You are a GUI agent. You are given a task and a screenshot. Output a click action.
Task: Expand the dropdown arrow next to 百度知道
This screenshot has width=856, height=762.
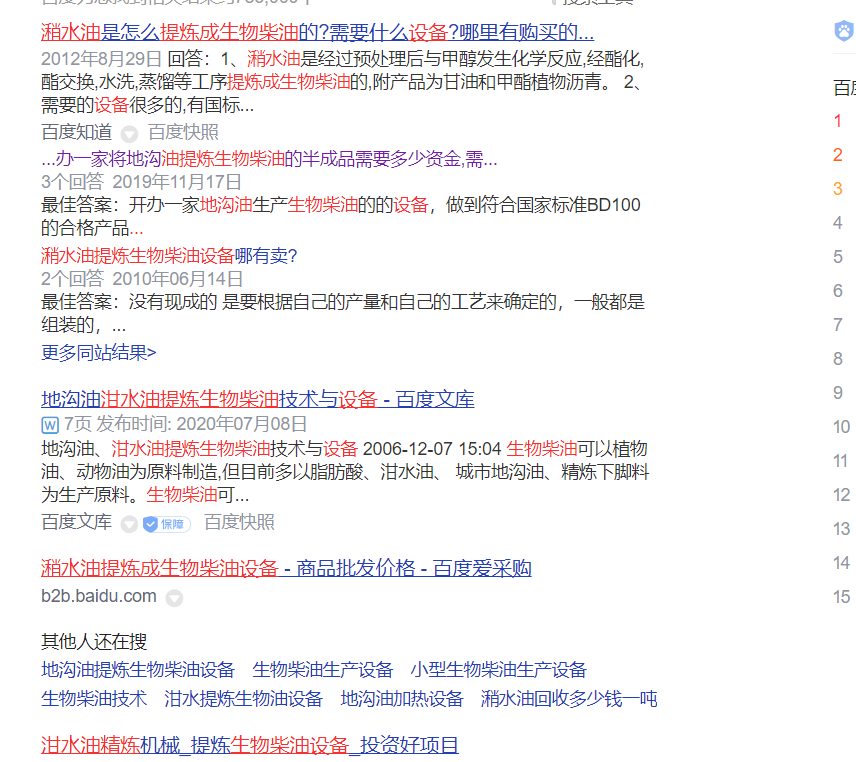pyautogui.click(x=130, y=131)
